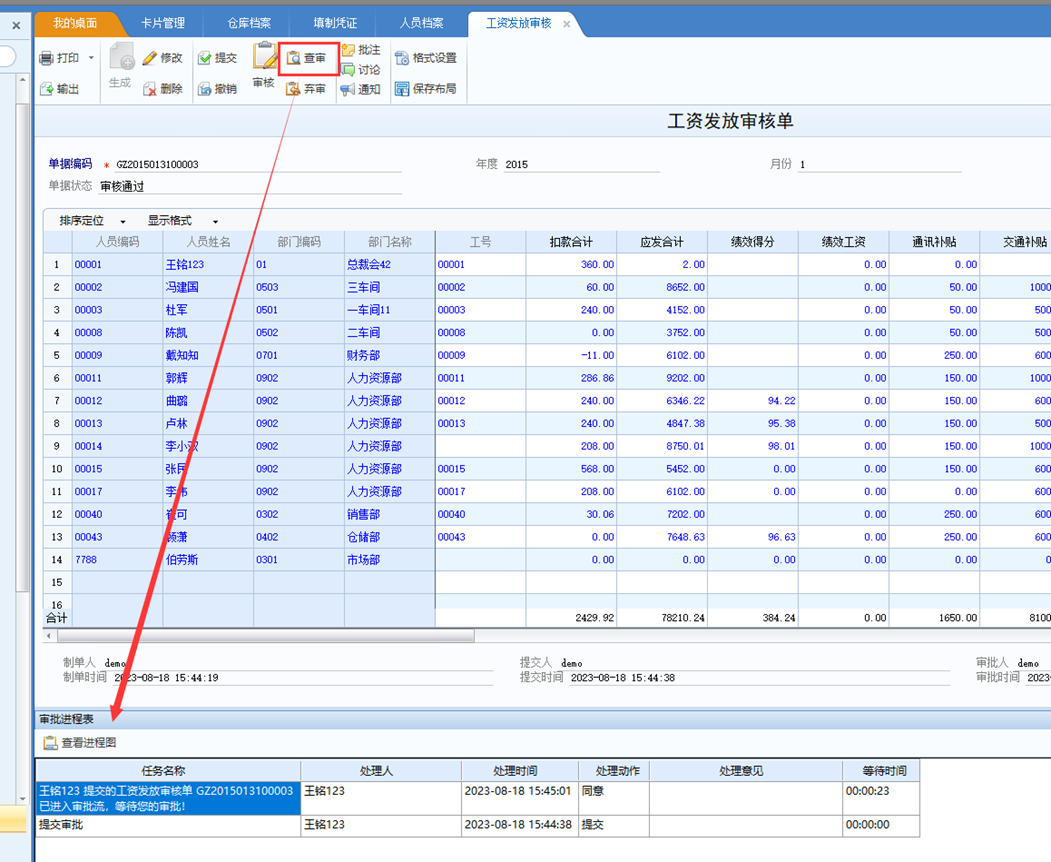The image size is (1051, 862).
Task: Switch to the 仓库档案 tab
Action: click(x=249, y=23)
